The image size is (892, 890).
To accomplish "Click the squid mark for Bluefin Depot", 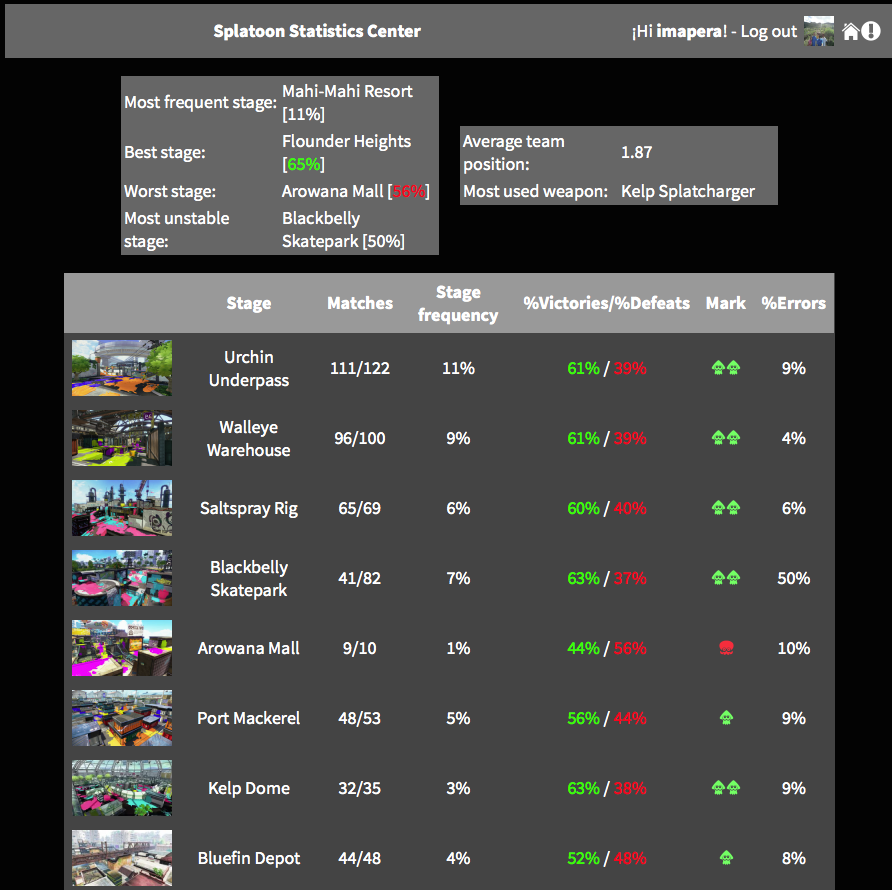I will click(726, 857).
